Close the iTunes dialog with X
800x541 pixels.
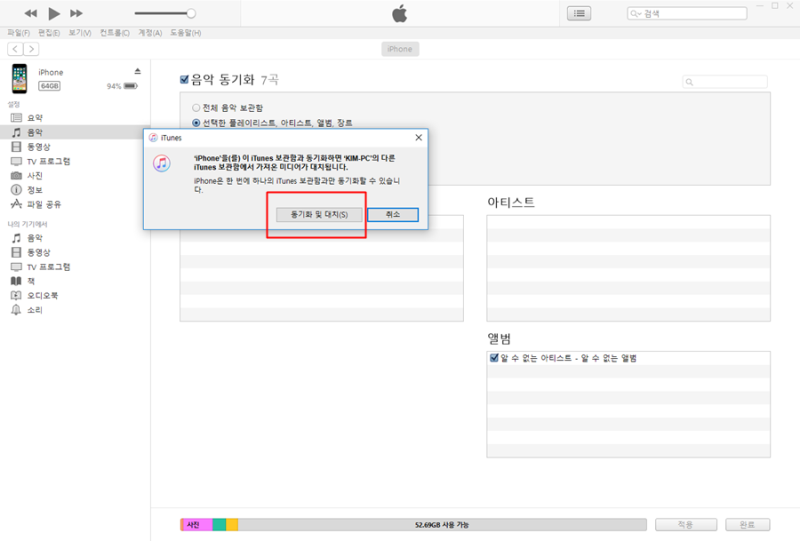(x=418, y=138)
